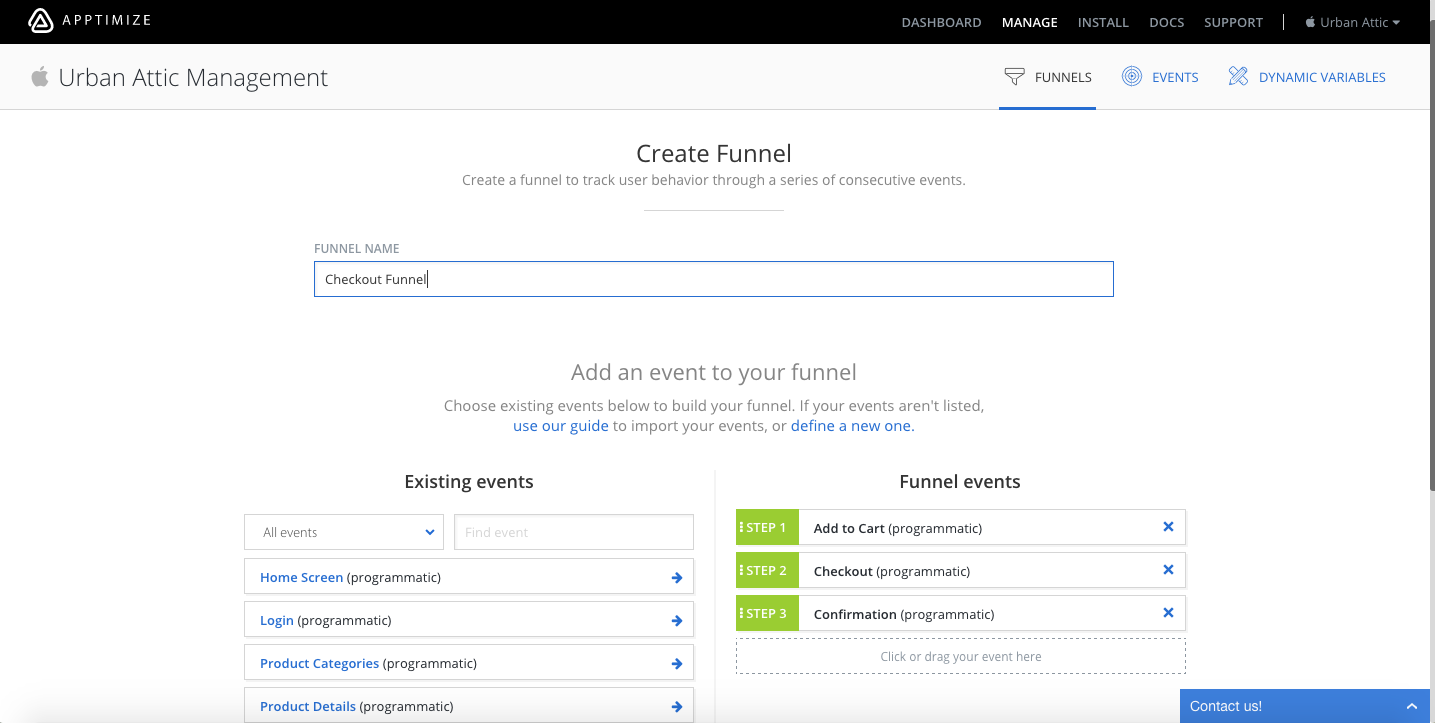Remove Checkout step from funnel
This screenshot has height=723, width=1435.
(1168, 570)
